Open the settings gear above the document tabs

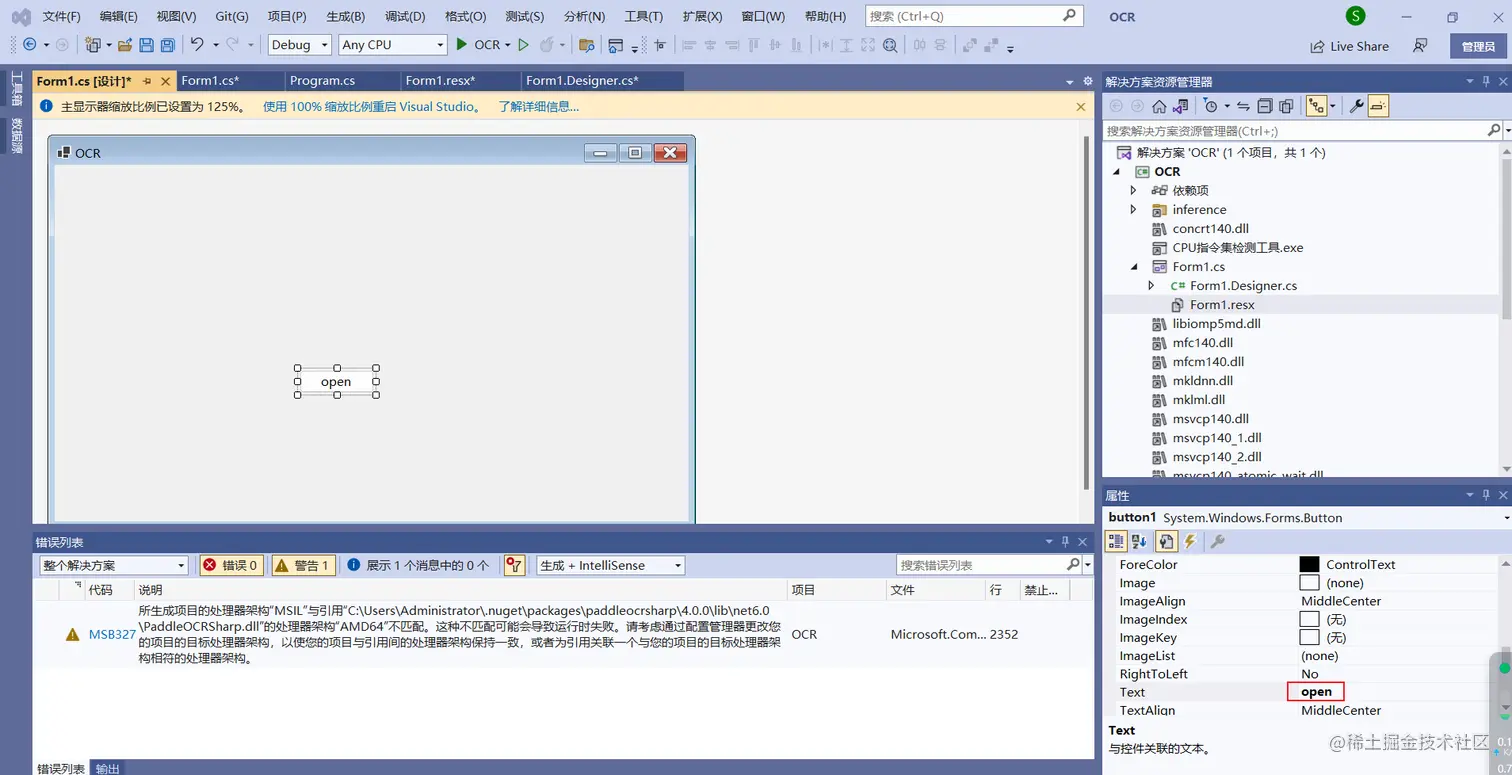pyautogui.click(x=1088, y=81)
